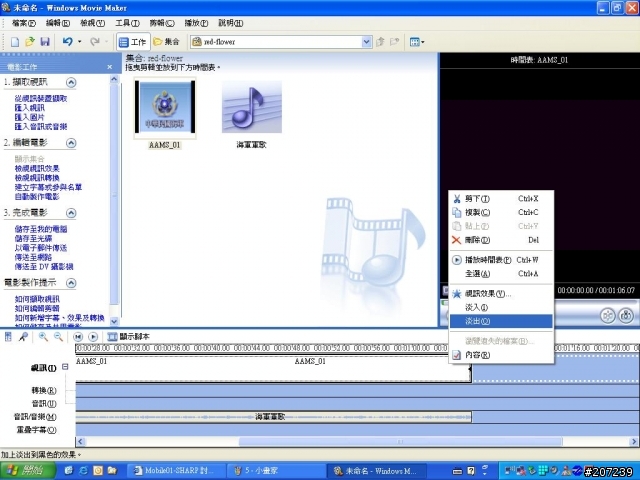Choose 刪除 in the context menu
Image resolution: width=640 pixels, height=480 pixels.
click(x=501, y=240)
